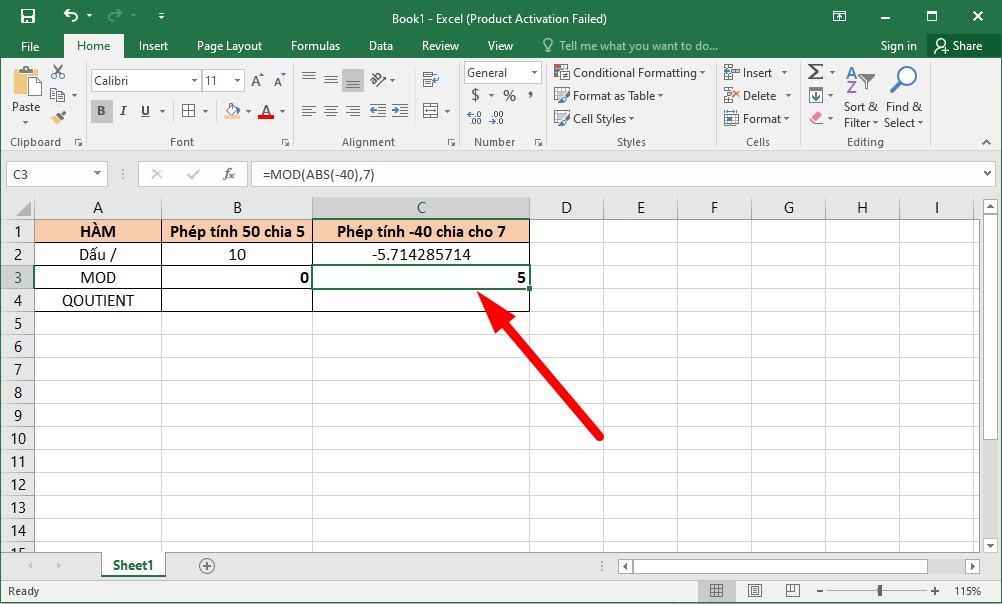Toggle italic formatting
The height and width of the screenshot is (604, 1002).
[122, 111]
